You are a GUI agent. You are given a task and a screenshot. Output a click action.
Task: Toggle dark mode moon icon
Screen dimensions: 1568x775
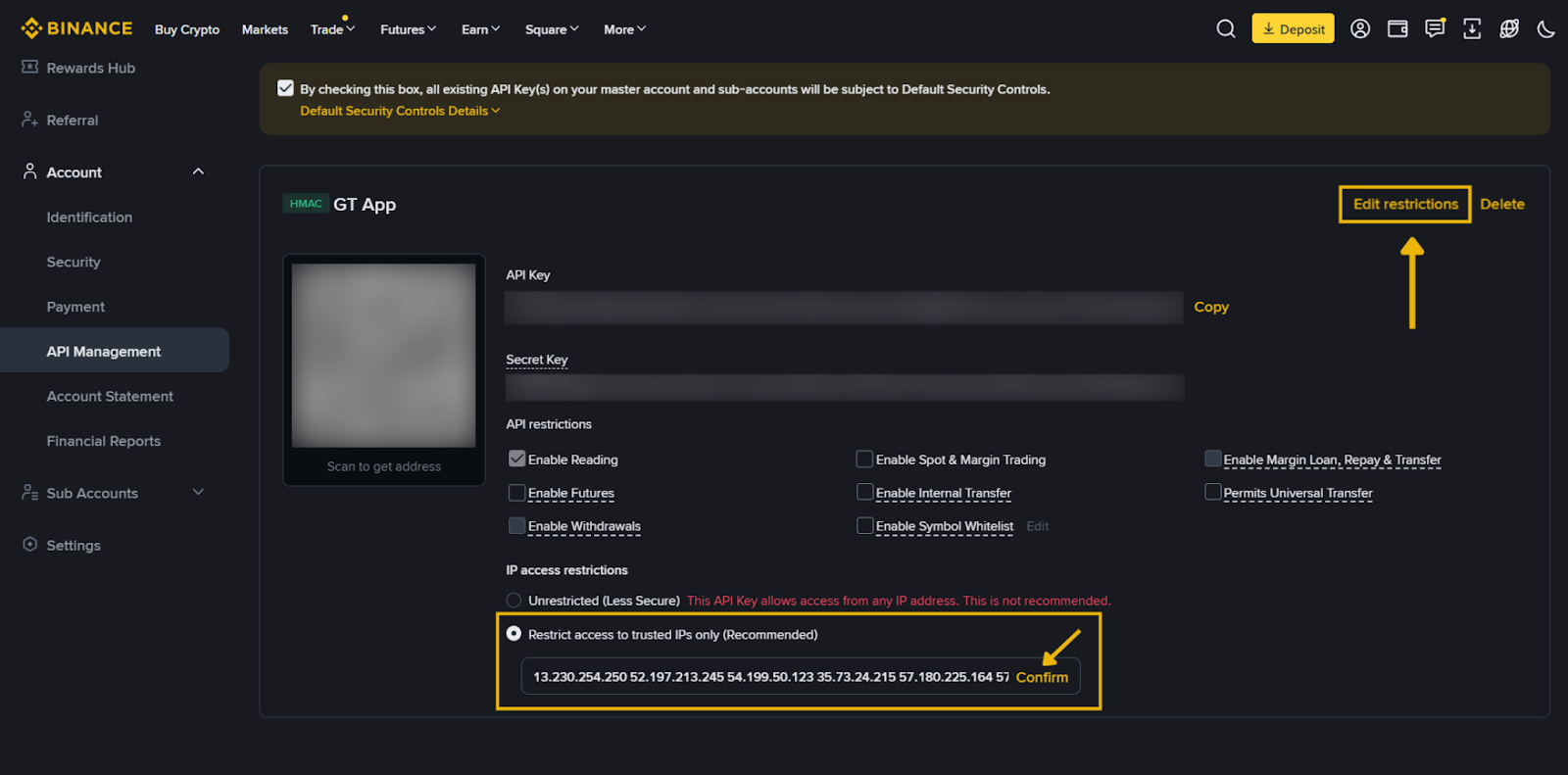1546,29
